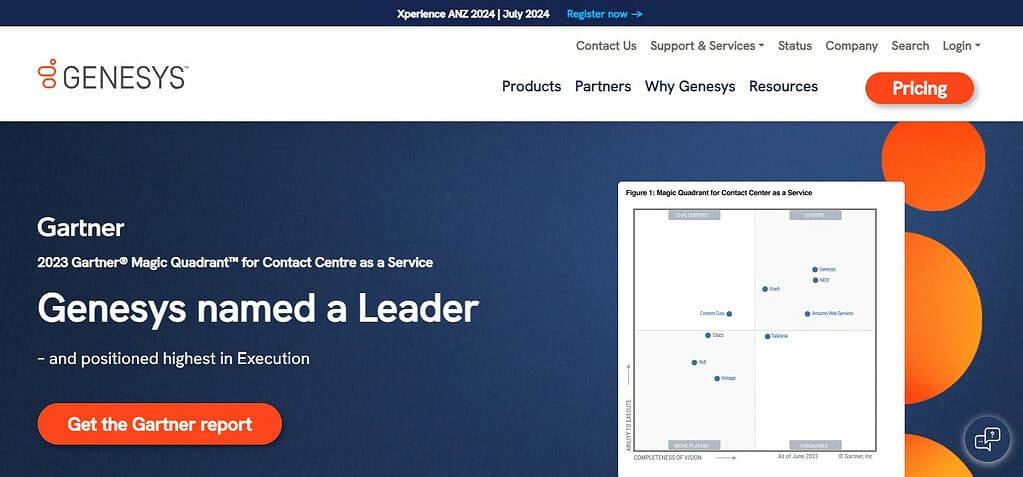1023x477 pixels.
Task: Click the Amazon Web Services dot in chart
Action: [807, 313]
